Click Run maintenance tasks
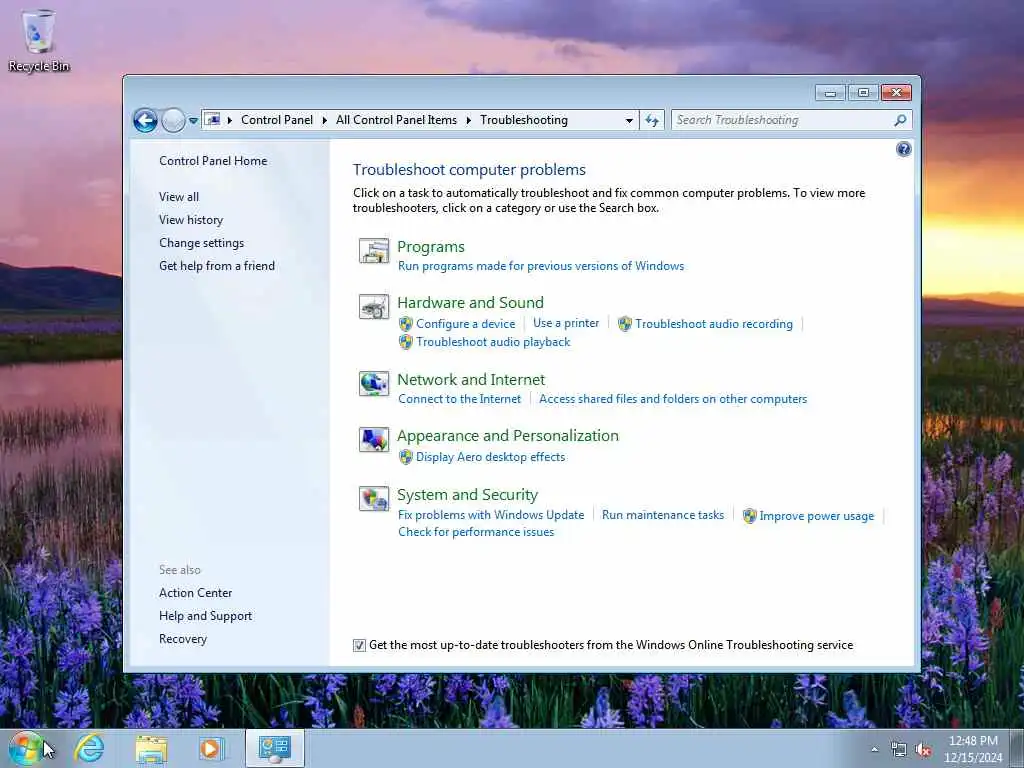Screen dimensions: 1024x768 [x=663, y=515]
